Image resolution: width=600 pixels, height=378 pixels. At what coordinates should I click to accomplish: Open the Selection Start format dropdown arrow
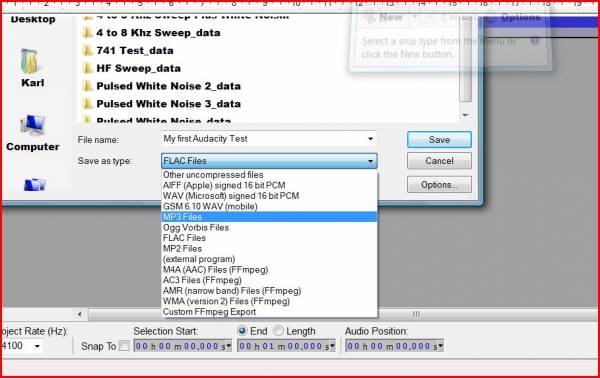(x=229, y=346)
